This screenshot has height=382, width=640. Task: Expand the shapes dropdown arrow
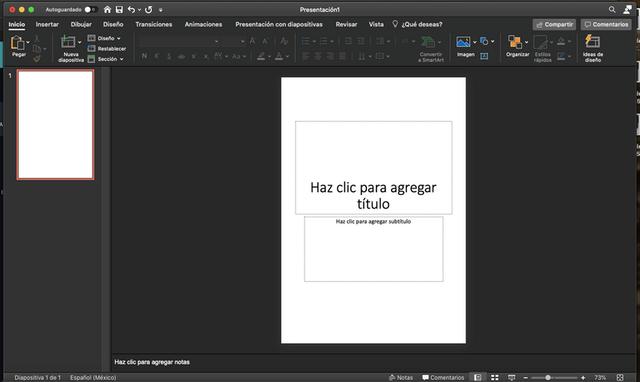(492, 41)
